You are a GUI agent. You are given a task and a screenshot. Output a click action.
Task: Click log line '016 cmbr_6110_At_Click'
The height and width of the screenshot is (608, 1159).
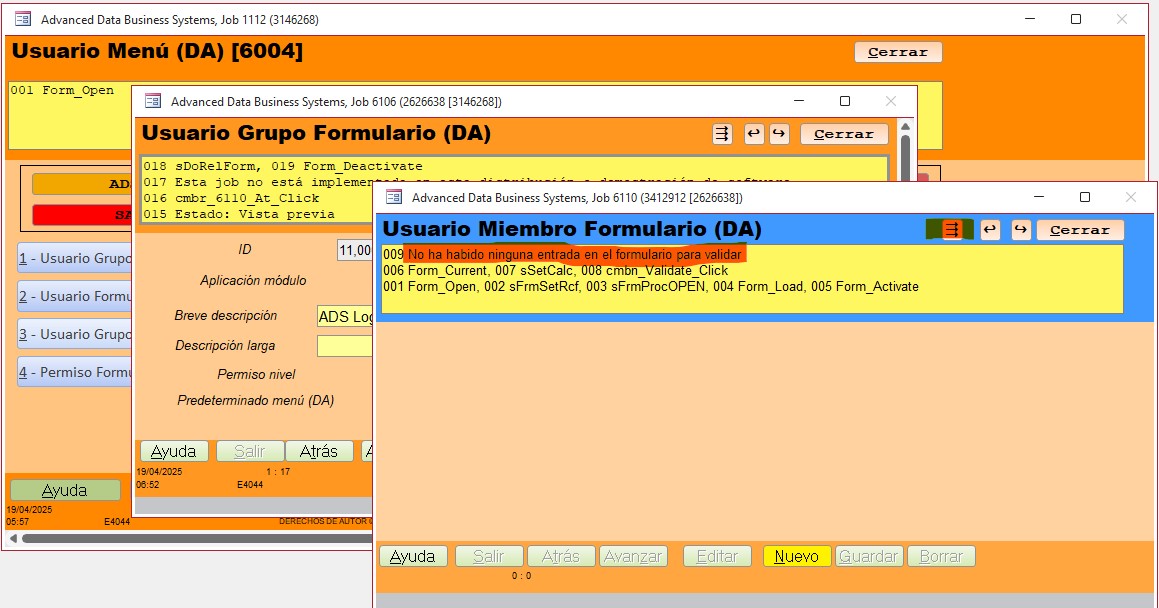point(231,198)
